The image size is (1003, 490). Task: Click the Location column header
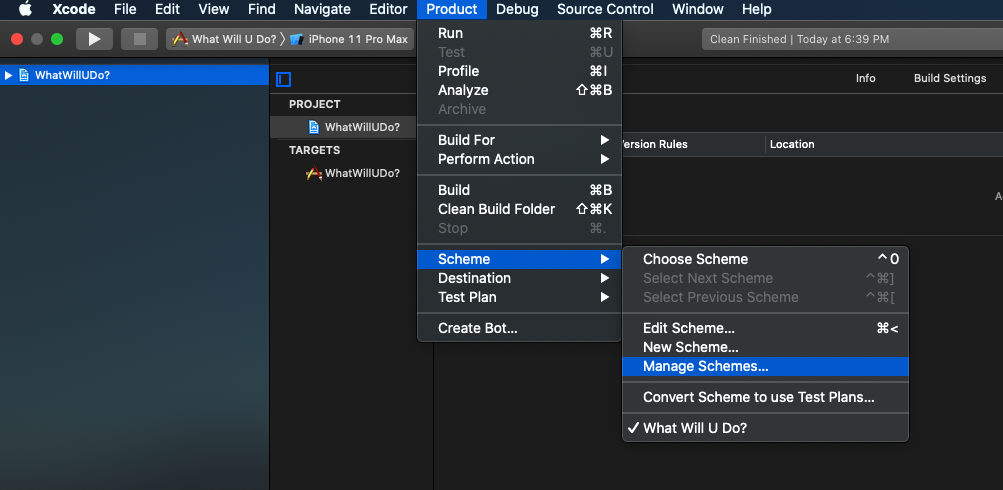[792, 145]
